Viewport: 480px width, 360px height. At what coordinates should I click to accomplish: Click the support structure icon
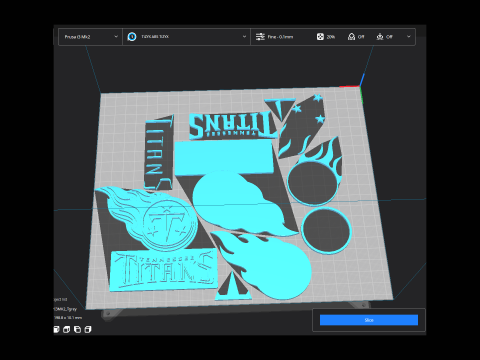[351, 37]
